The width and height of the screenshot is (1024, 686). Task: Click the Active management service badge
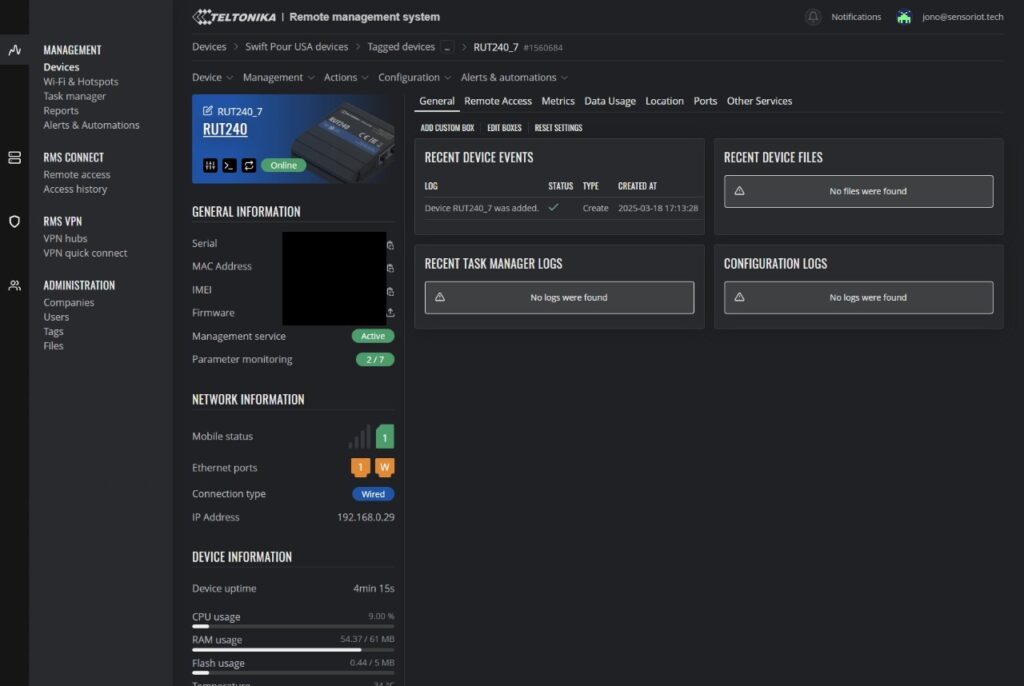pos(373,336)
